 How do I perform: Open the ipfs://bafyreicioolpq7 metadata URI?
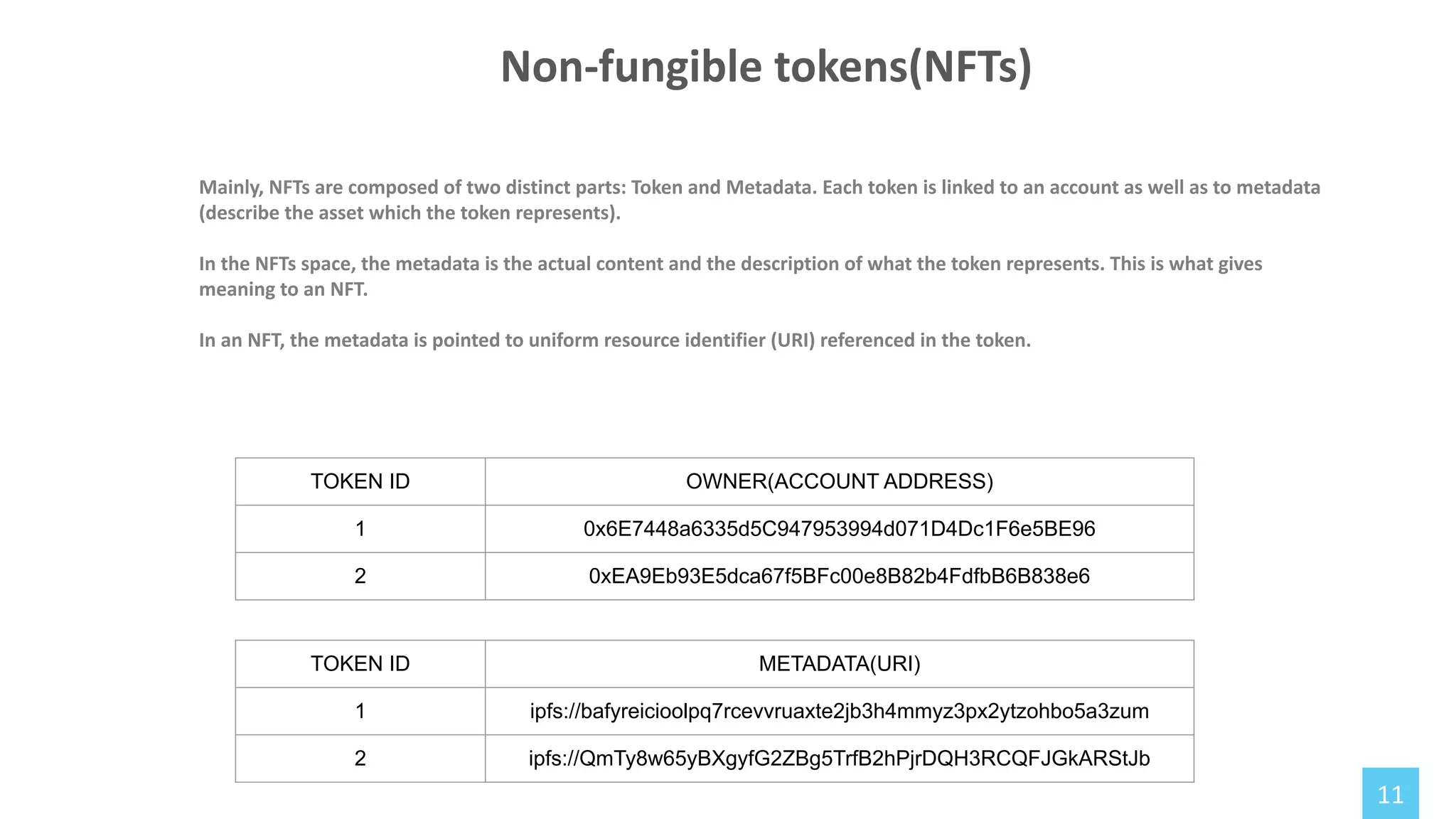tap(839, 711)
